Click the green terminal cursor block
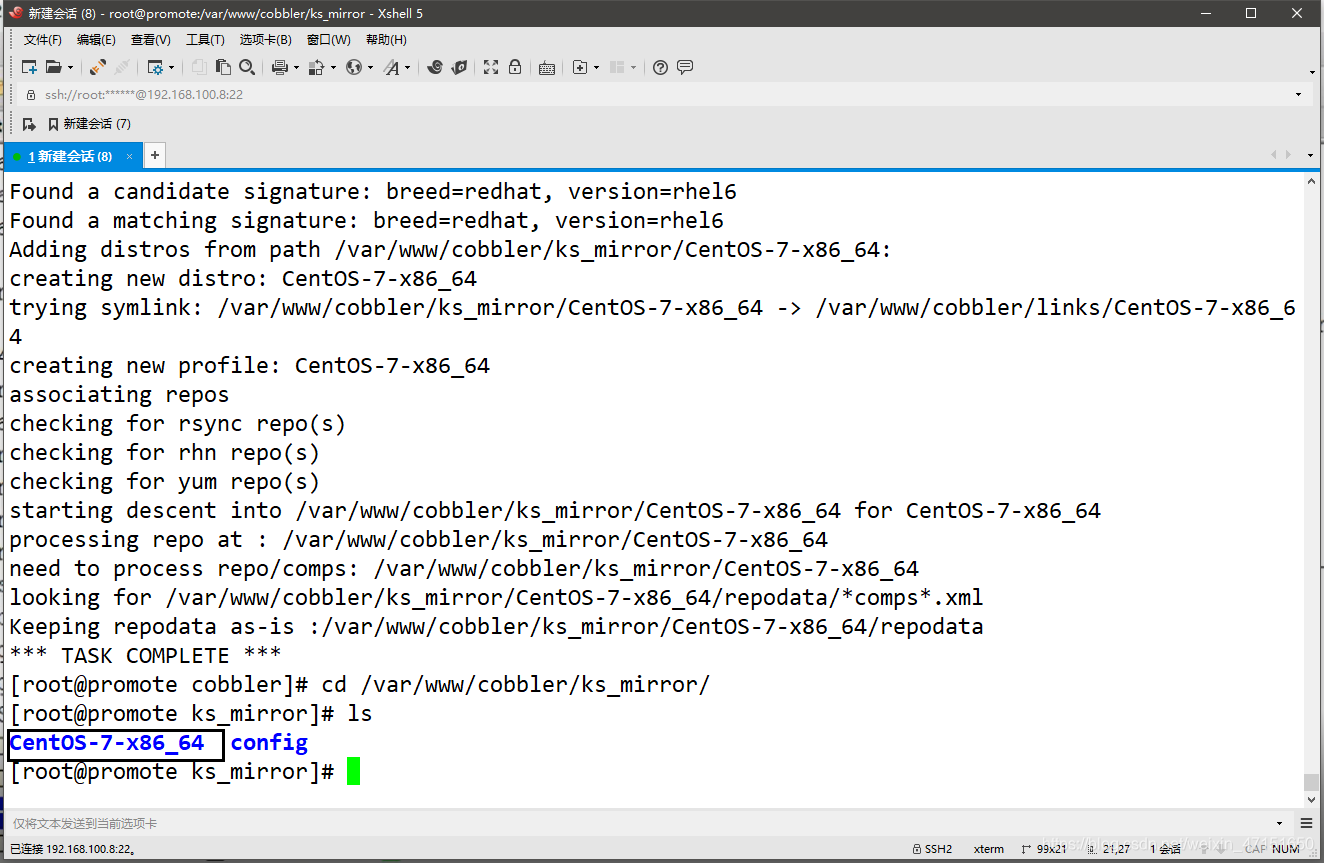This screenshot has width=1324, height=863. click(353, 771)
